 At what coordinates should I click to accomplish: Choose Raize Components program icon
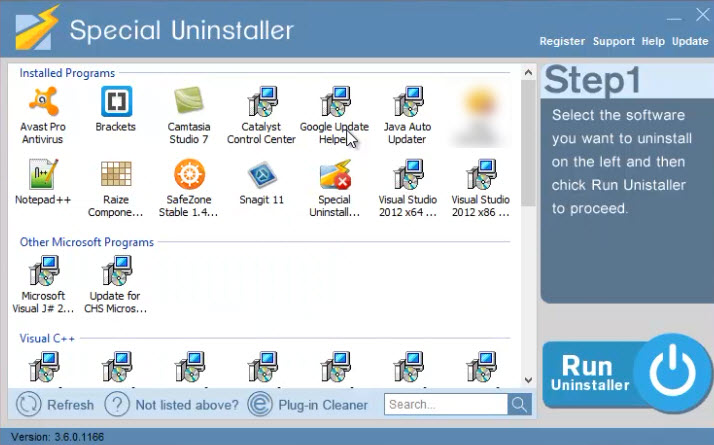tap(116, 174)
